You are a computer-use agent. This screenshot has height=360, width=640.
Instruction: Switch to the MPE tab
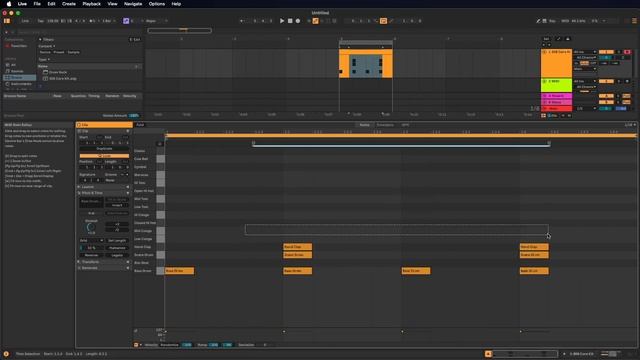tap(405, 125)
